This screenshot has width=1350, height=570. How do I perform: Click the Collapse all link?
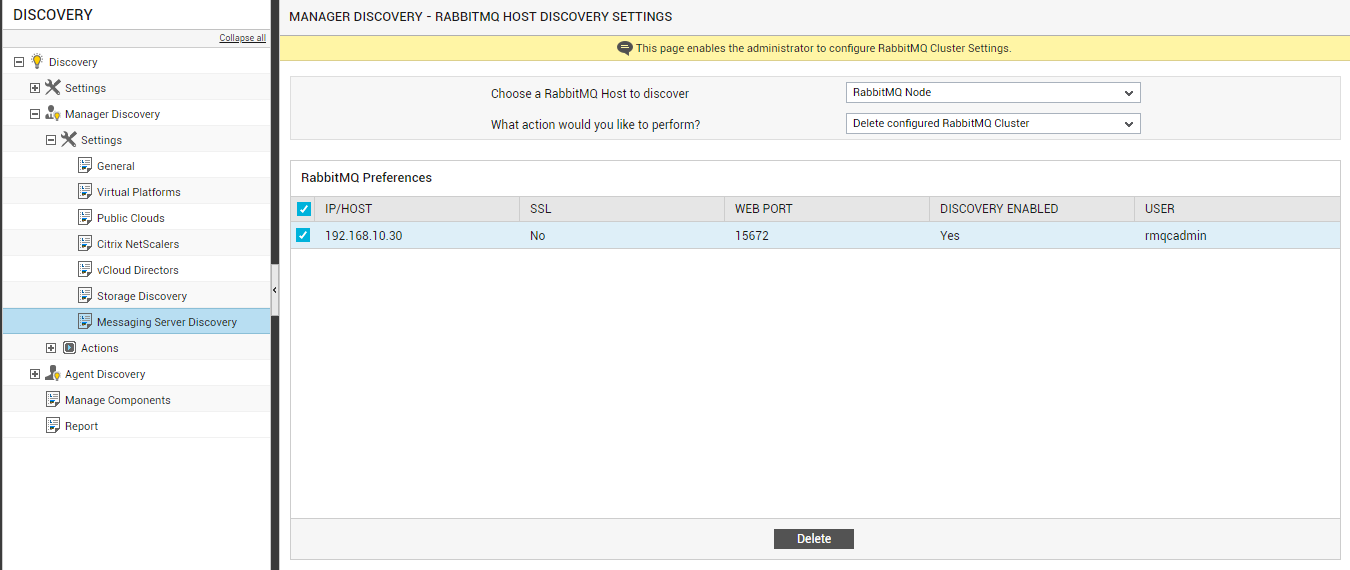[243, 38]
